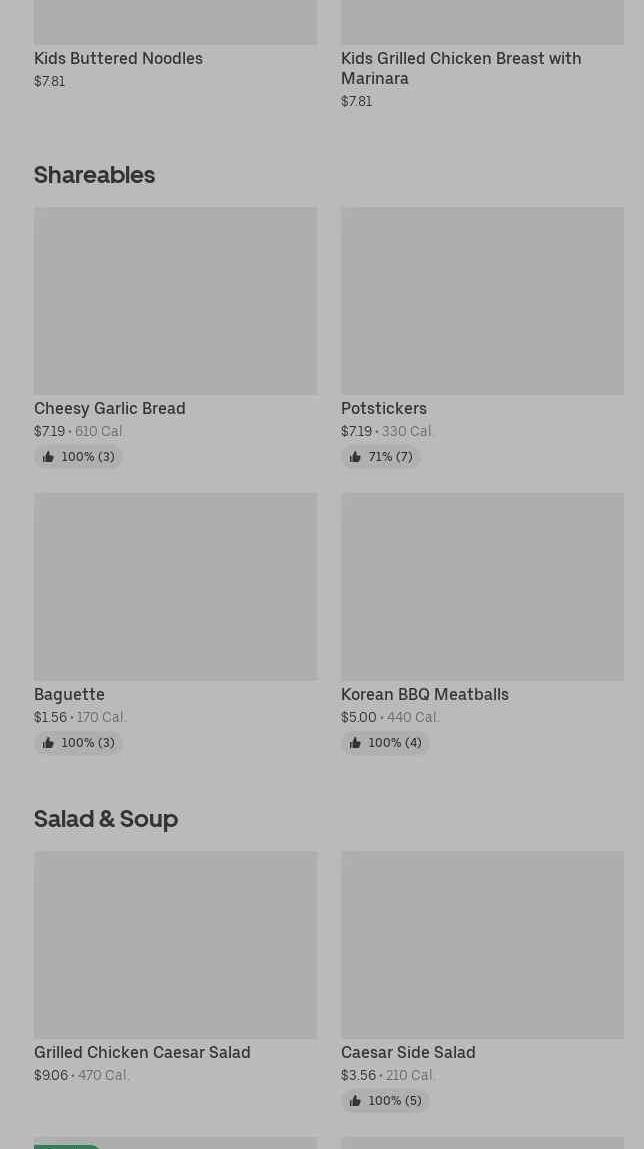The width and height of the screenshot is (644, 1149).
Task: Select the Baguette item photo
Action: pos(176,586)
